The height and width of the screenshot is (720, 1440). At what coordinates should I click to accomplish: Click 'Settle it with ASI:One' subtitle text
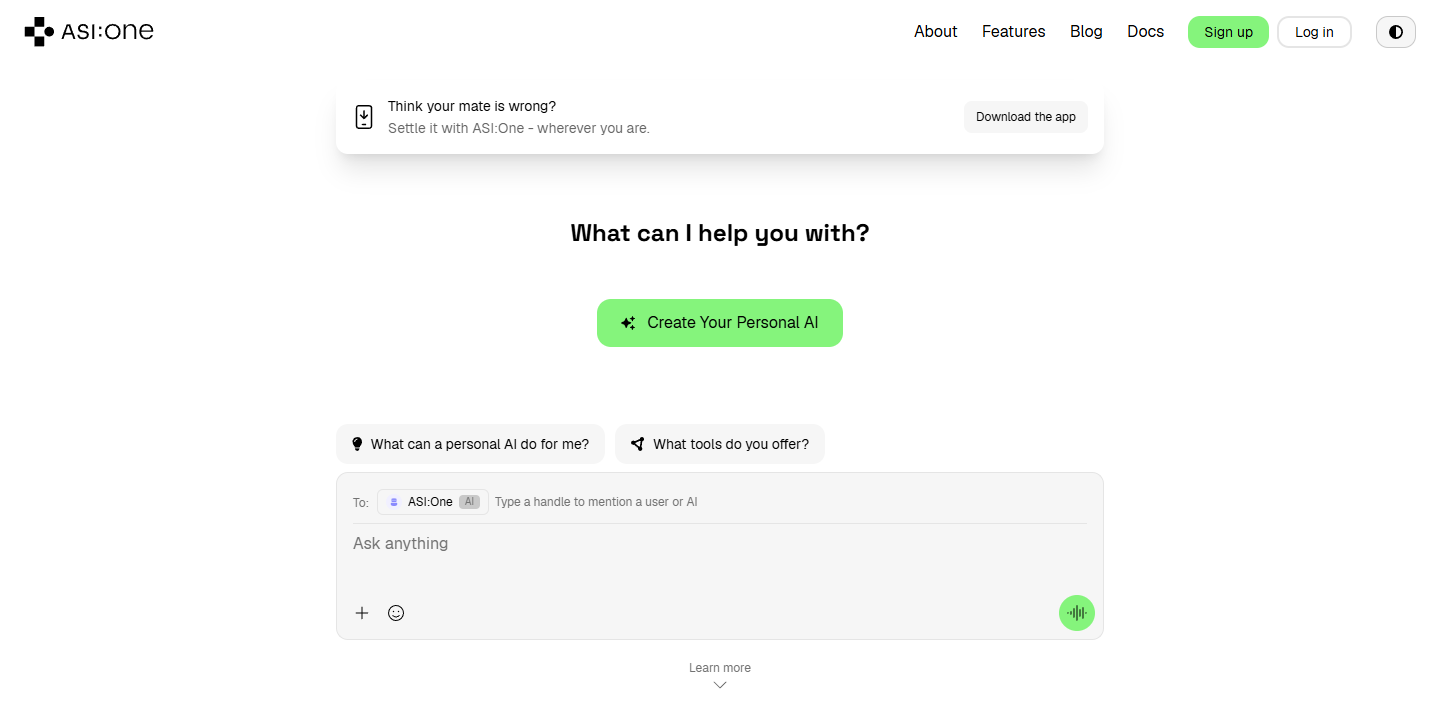(x=519, y=128)
